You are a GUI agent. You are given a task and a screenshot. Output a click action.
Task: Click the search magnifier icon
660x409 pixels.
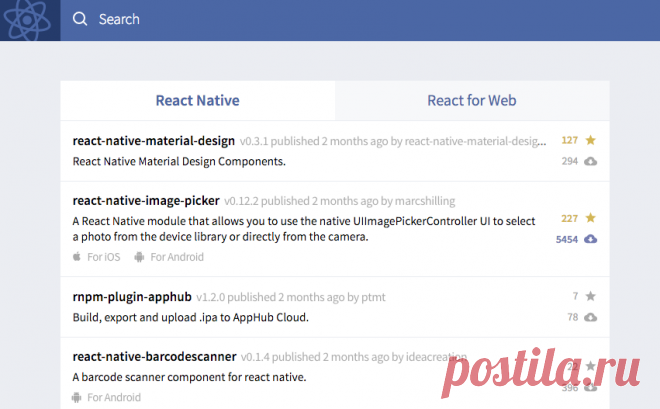click(80, 19)
